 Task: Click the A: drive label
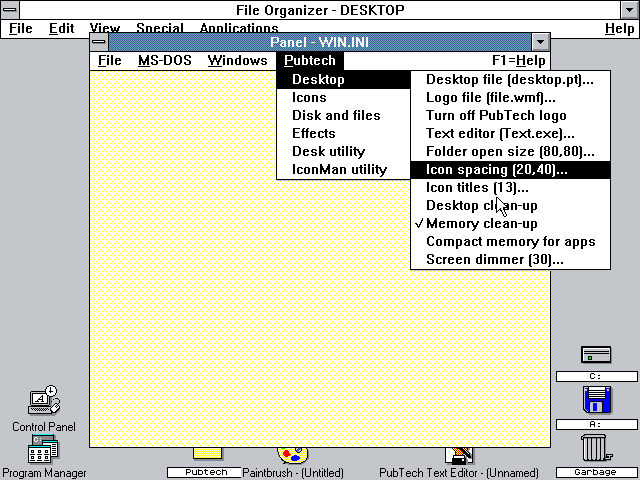596,424
